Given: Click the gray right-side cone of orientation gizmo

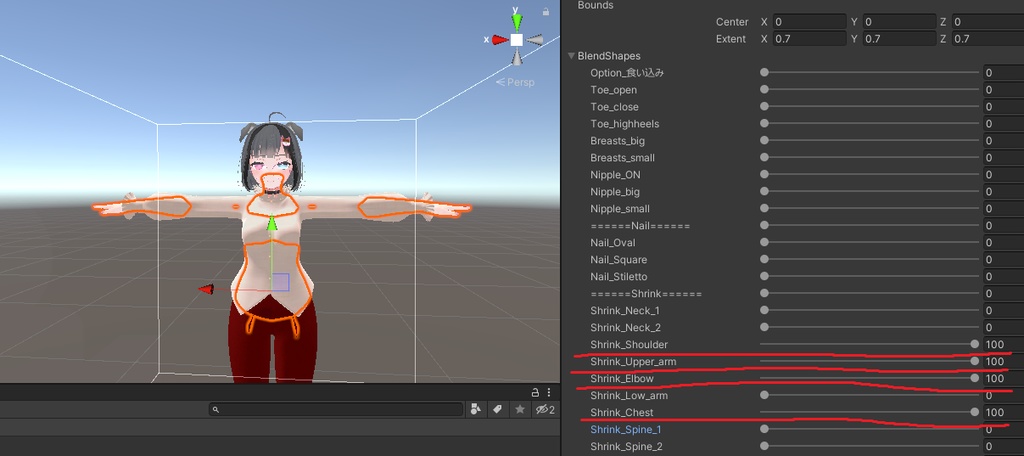Looking at the screenshot, I should [535, 40].
